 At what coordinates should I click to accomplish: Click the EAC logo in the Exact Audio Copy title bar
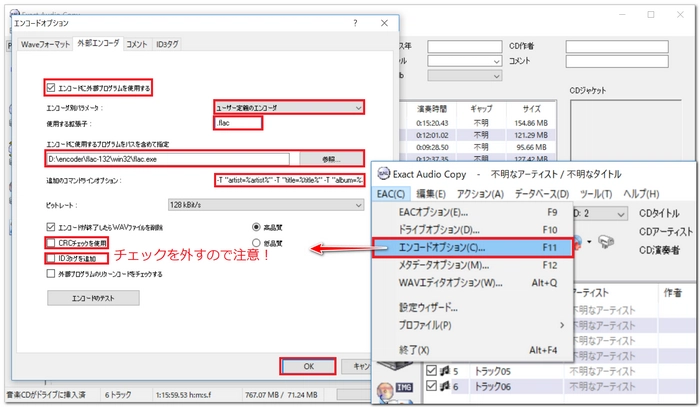(385, 172)
